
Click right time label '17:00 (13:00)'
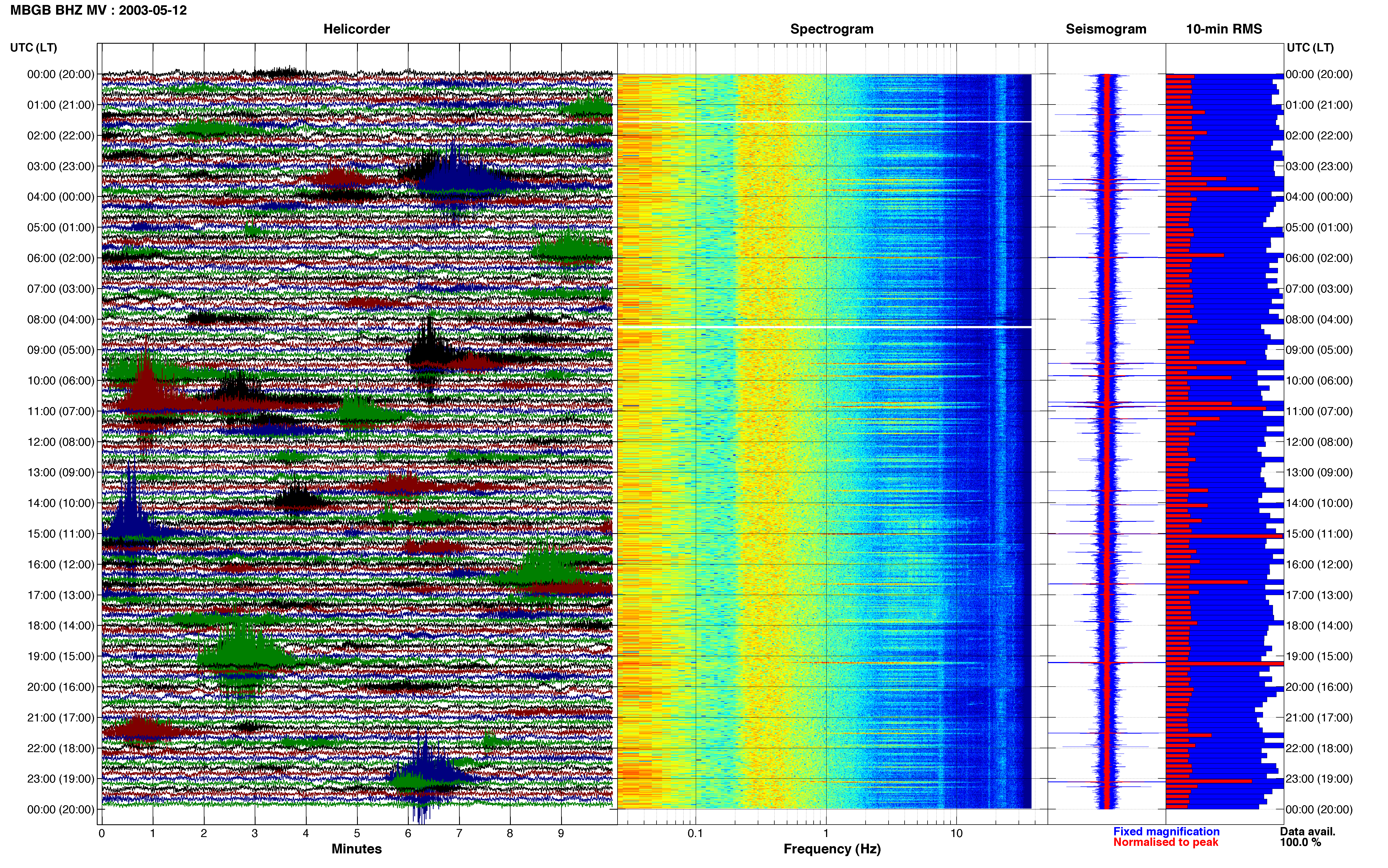point(1319,595)
